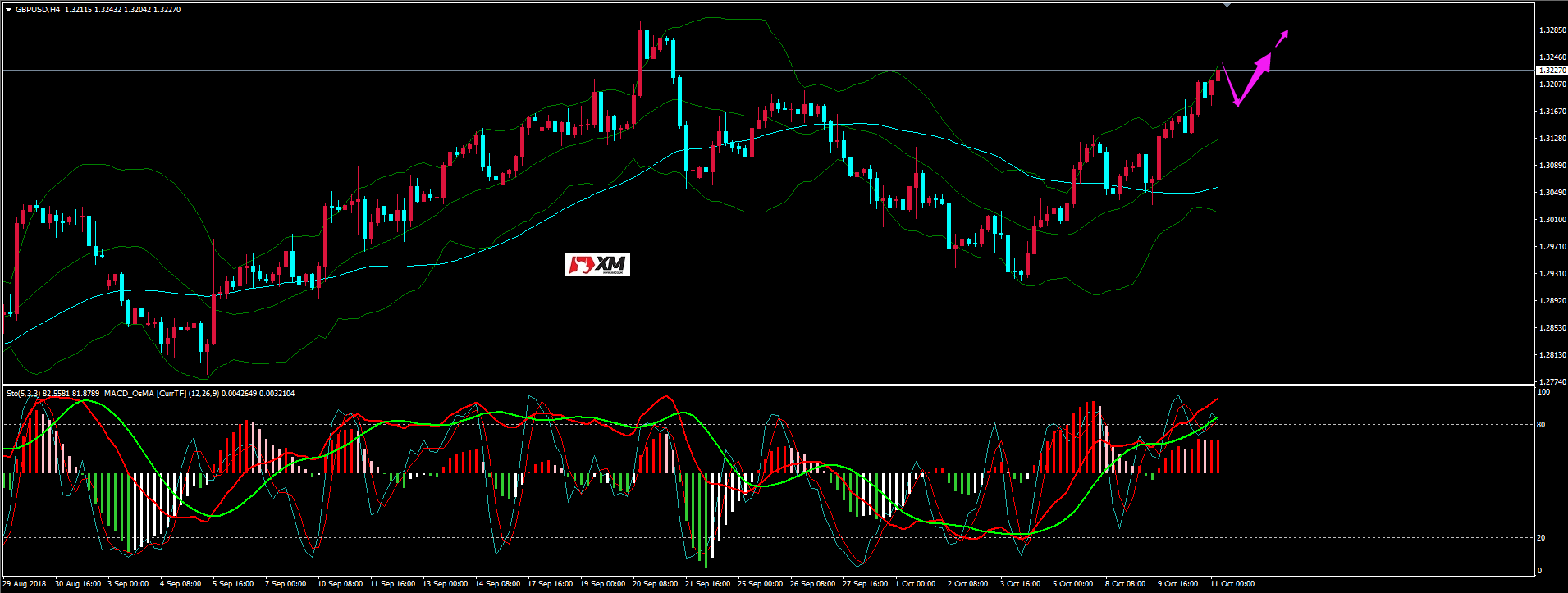This screenshot has height=593, width=1568.
Task: Click the 1 Oct 00:00 time label
Action: pos(916,584)
